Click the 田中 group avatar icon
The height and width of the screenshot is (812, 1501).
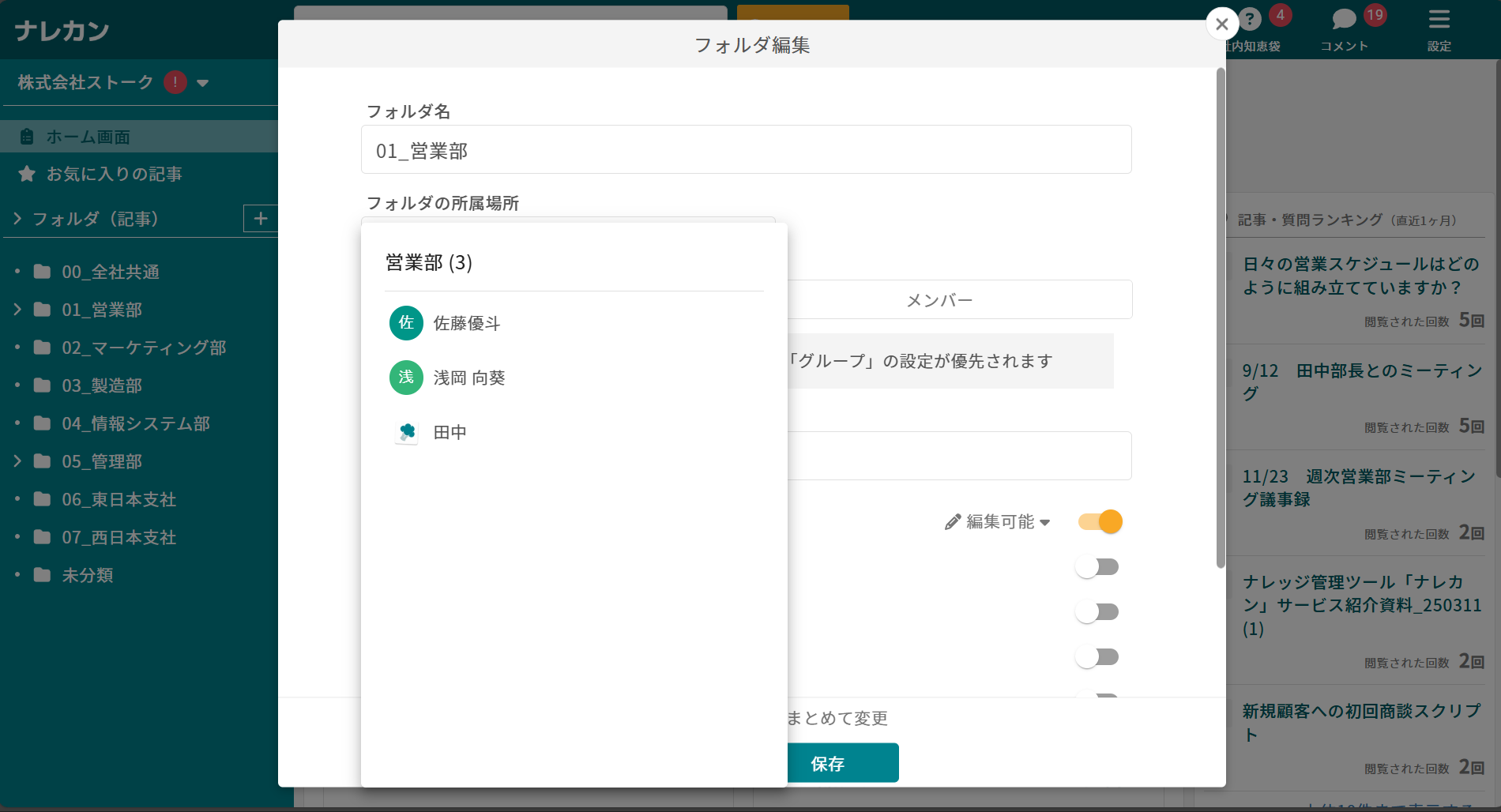click(x=405, y=432)
